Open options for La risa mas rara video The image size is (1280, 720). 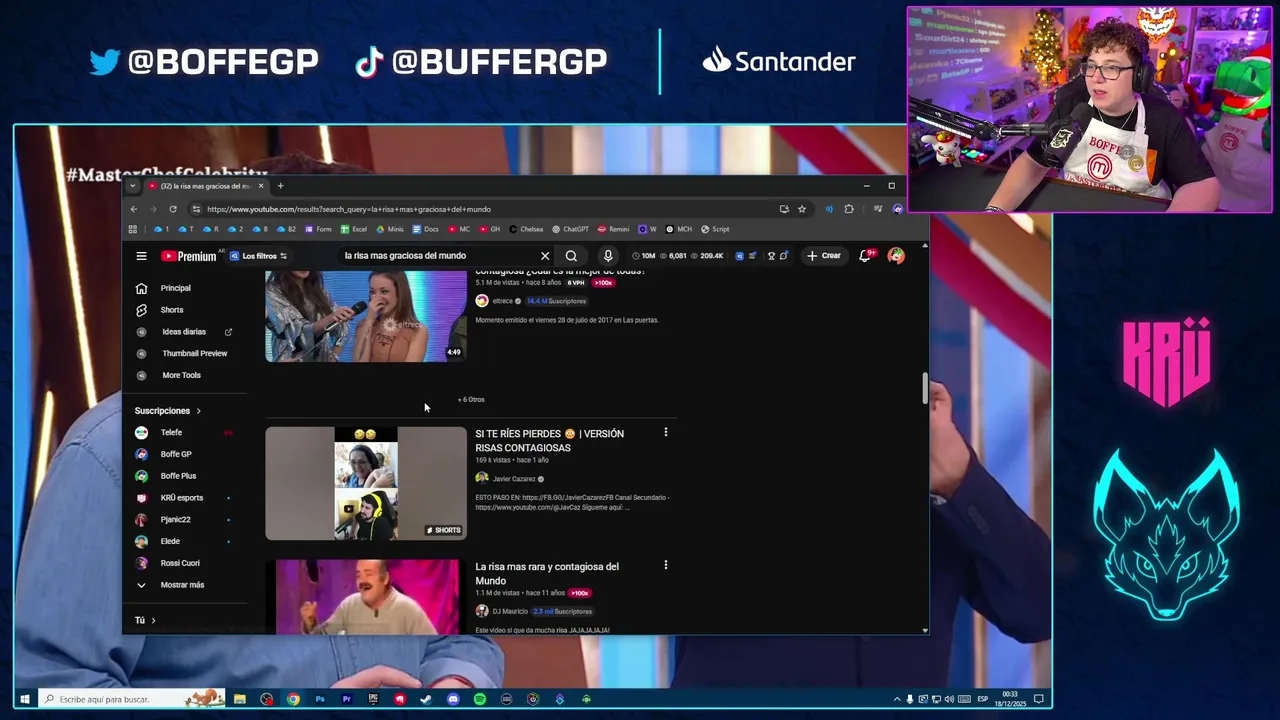point(665,566)
